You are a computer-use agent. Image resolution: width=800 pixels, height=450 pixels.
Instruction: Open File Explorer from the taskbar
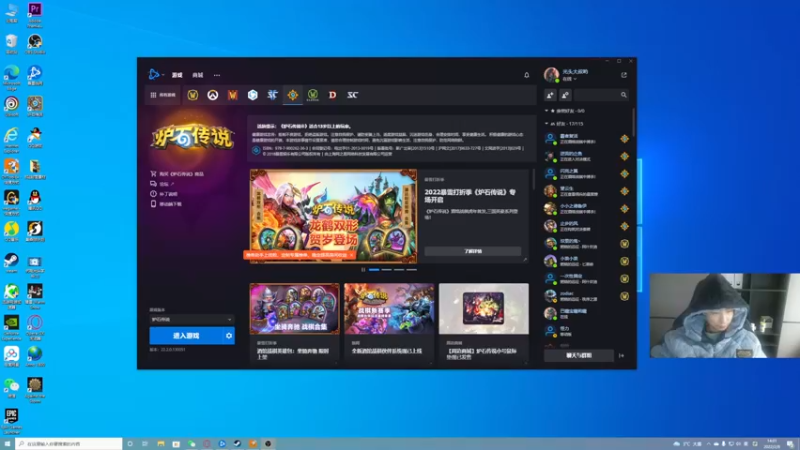161,444
